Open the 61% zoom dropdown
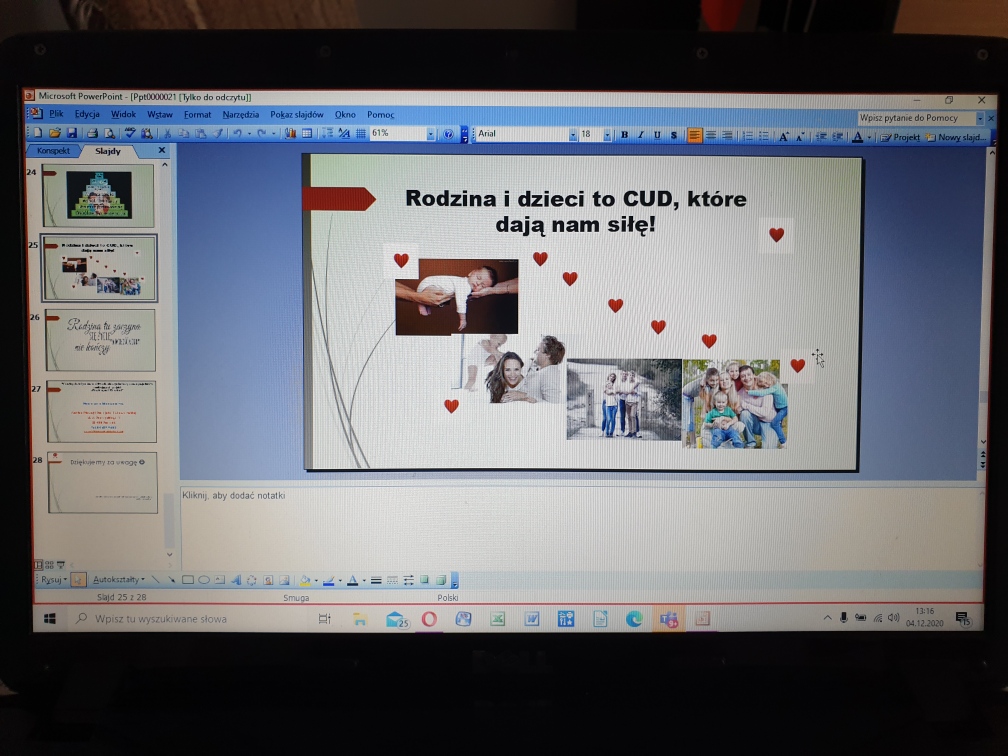Screen dimensions: 1008x756 pos(431,134)
